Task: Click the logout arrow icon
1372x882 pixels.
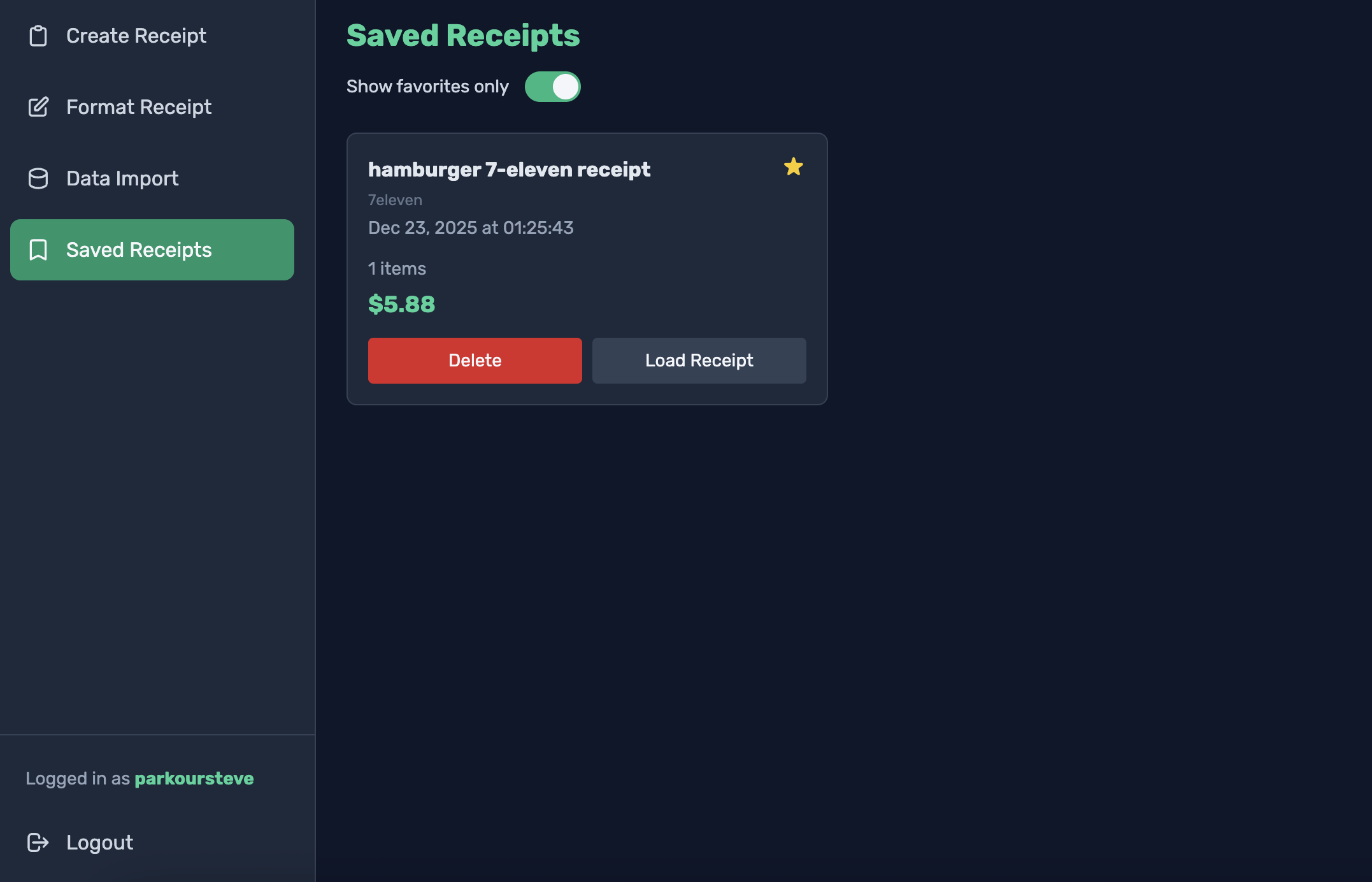Action: coord(38,842)
